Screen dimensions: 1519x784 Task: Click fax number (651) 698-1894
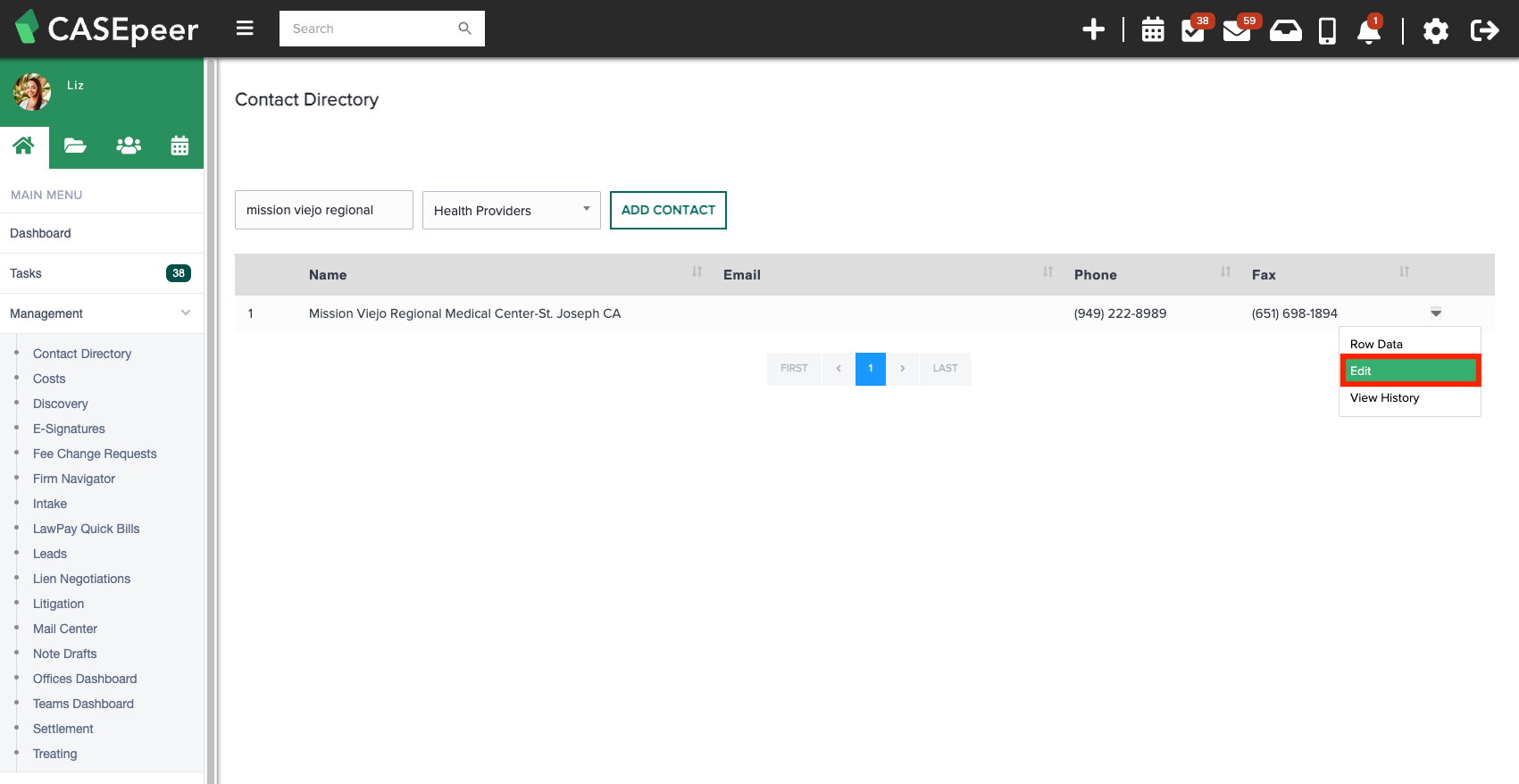click(1295, 313)
